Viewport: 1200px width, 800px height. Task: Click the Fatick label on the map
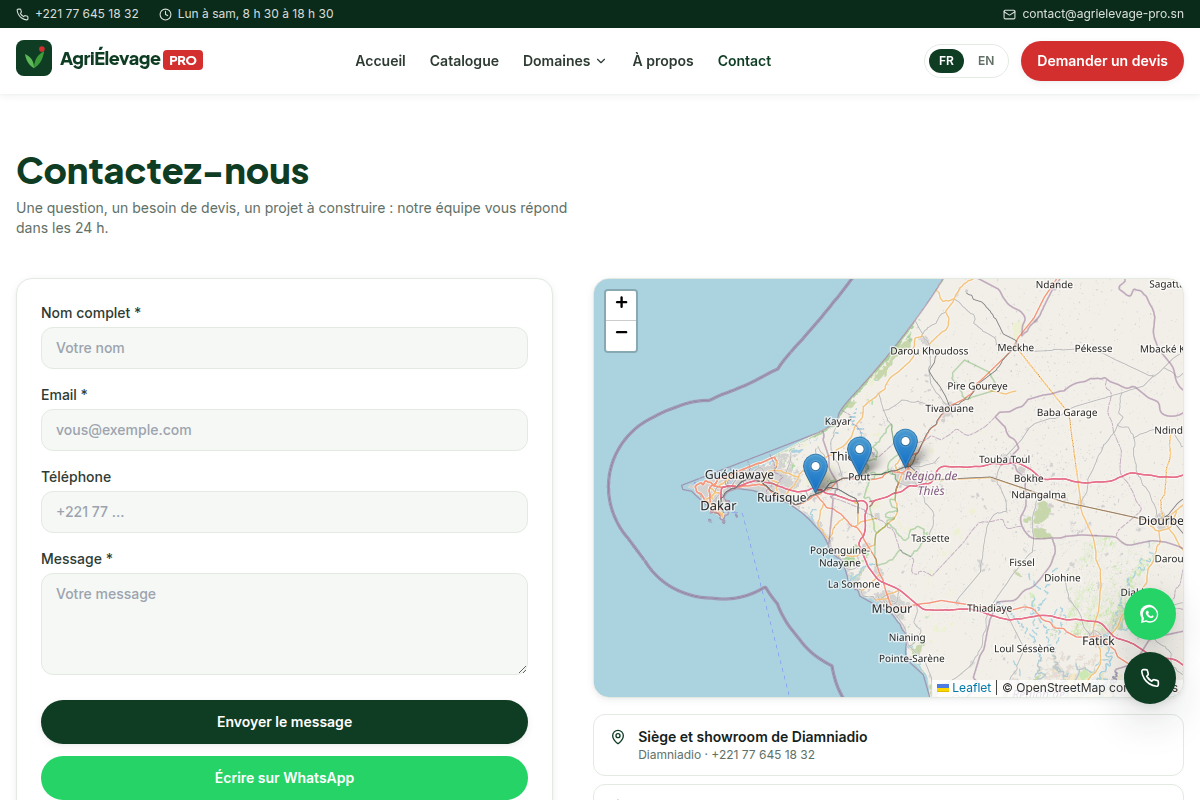(x=1098, y=641)
